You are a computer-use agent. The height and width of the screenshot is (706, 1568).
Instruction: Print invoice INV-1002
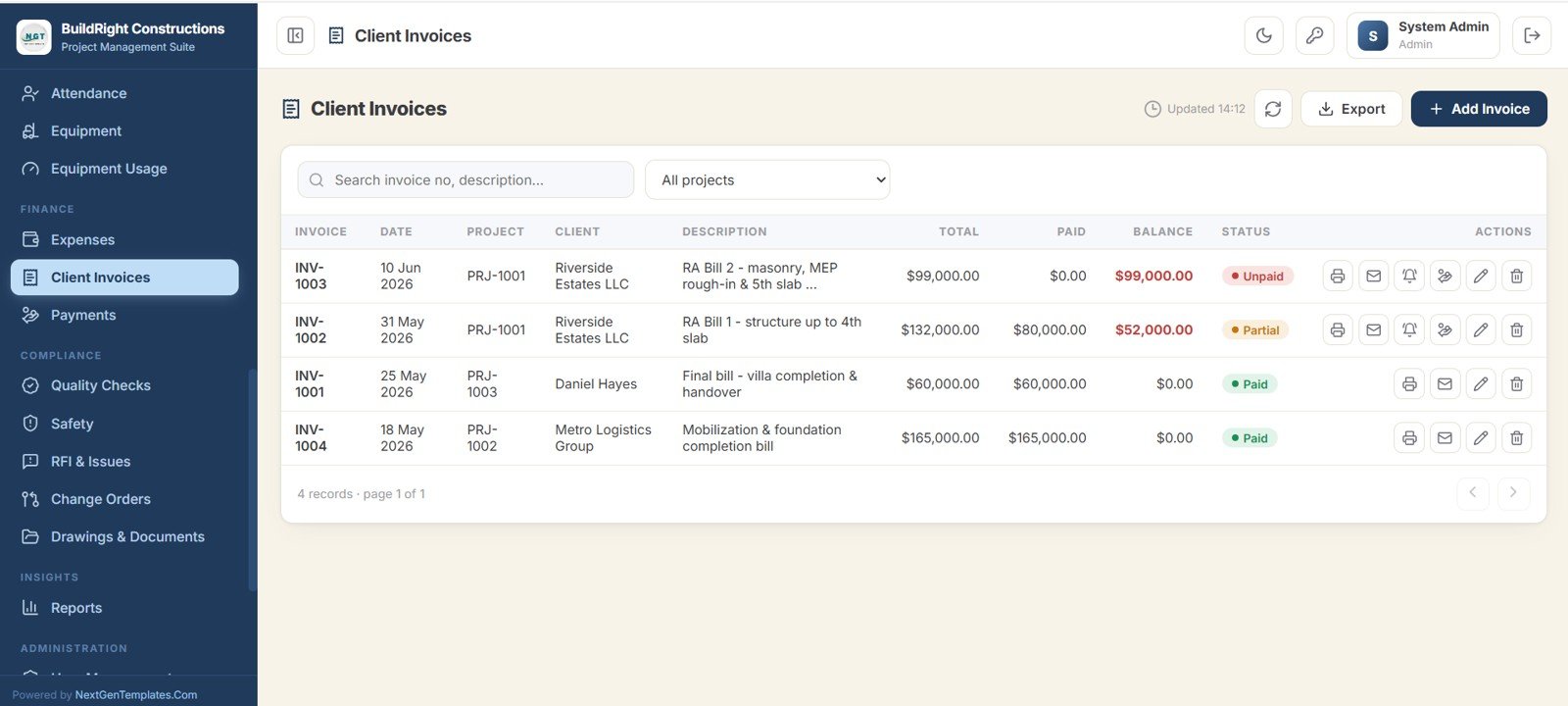point(1338,330)
